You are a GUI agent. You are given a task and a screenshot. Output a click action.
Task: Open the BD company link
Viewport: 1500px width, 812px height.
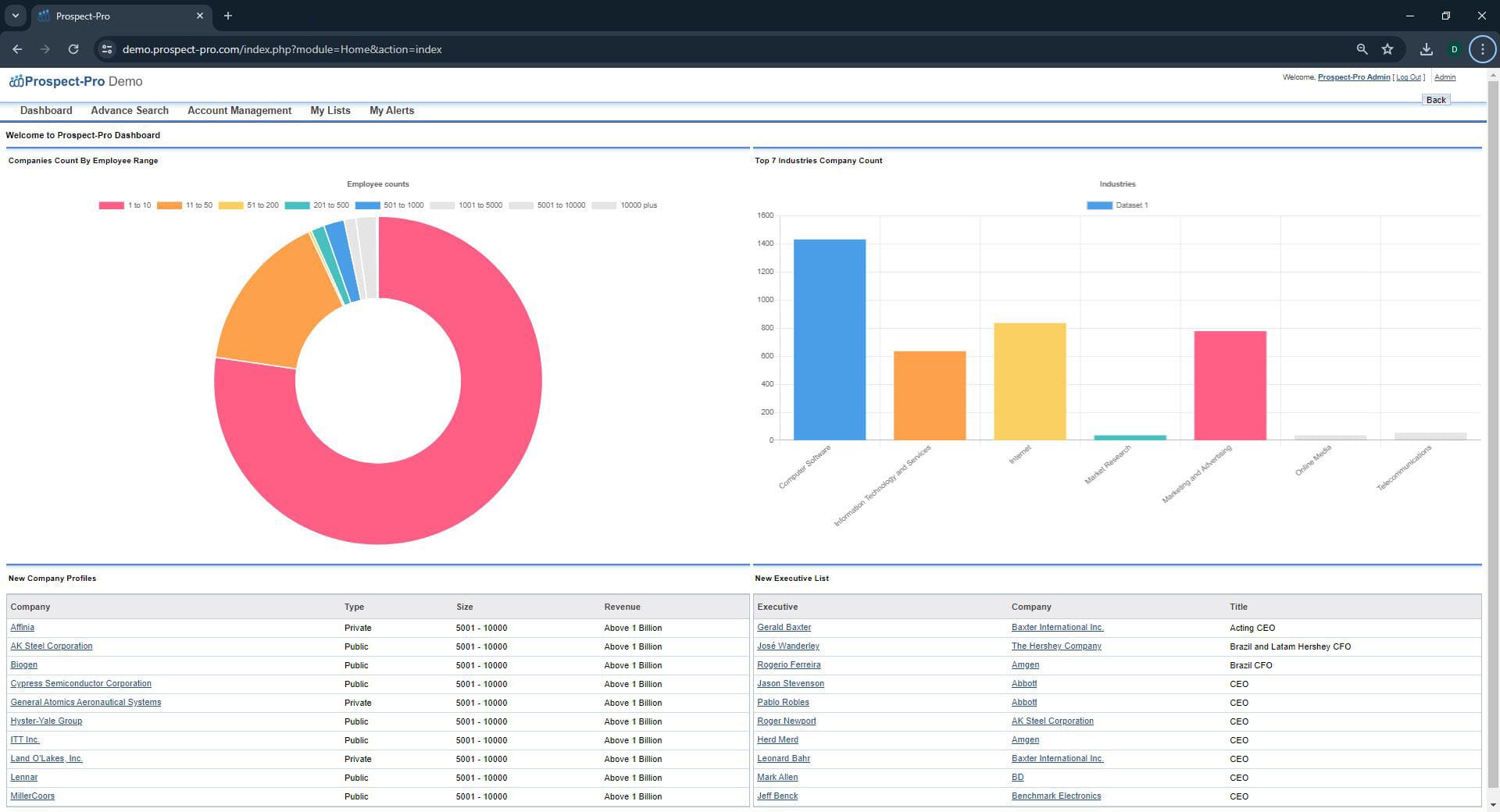coord(1017,778)
